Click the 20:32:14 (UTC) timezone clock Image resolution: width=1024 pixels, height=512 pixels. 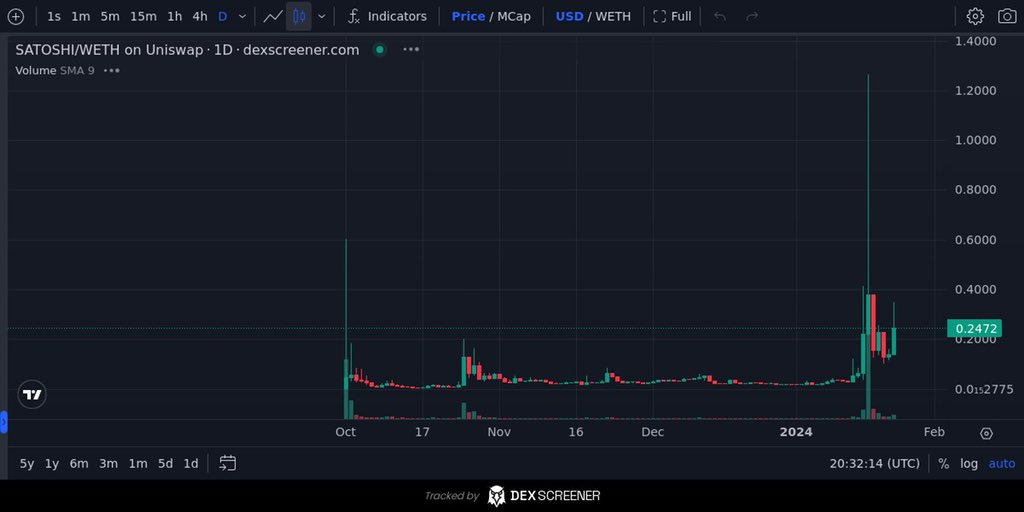click(x=874, y=464)
